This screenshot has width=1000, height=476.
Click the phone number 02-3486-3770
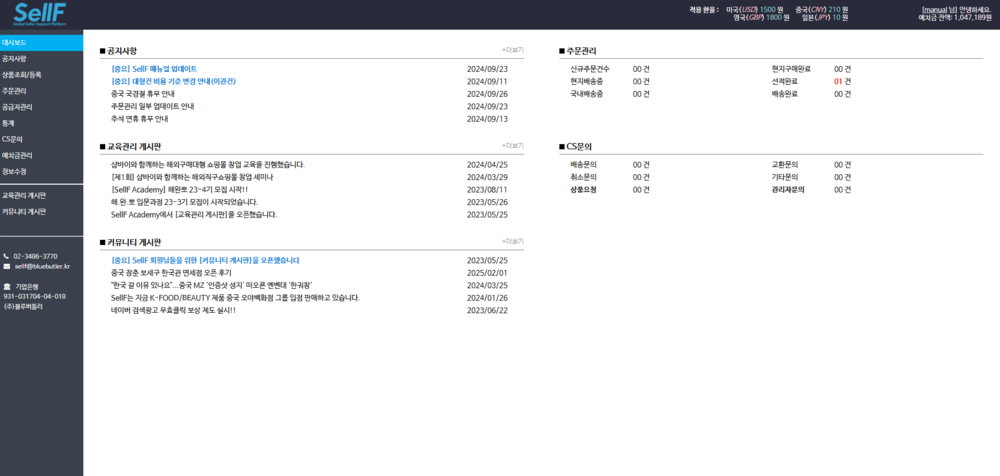coord(35,256)
